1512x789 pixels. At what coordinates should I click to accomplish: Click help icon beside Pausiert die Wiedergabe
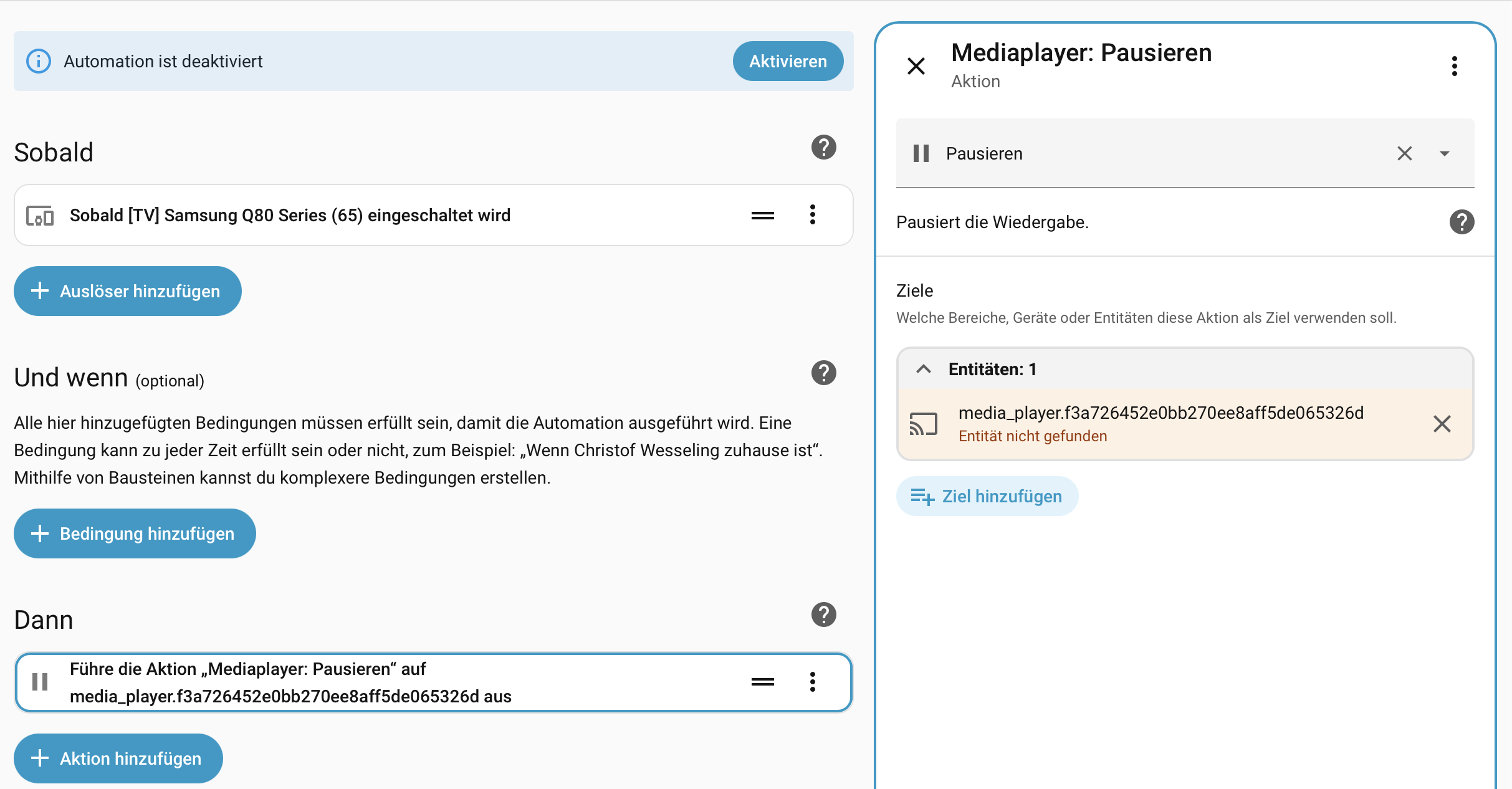[1462, 222]
